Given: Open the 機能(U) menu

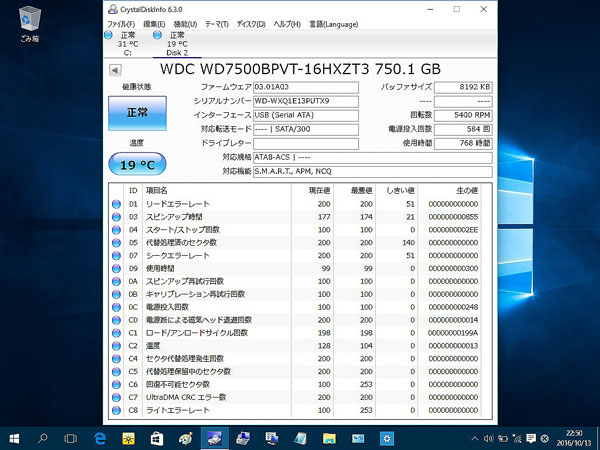Looking at the screenshot, I should pos(185,24).
